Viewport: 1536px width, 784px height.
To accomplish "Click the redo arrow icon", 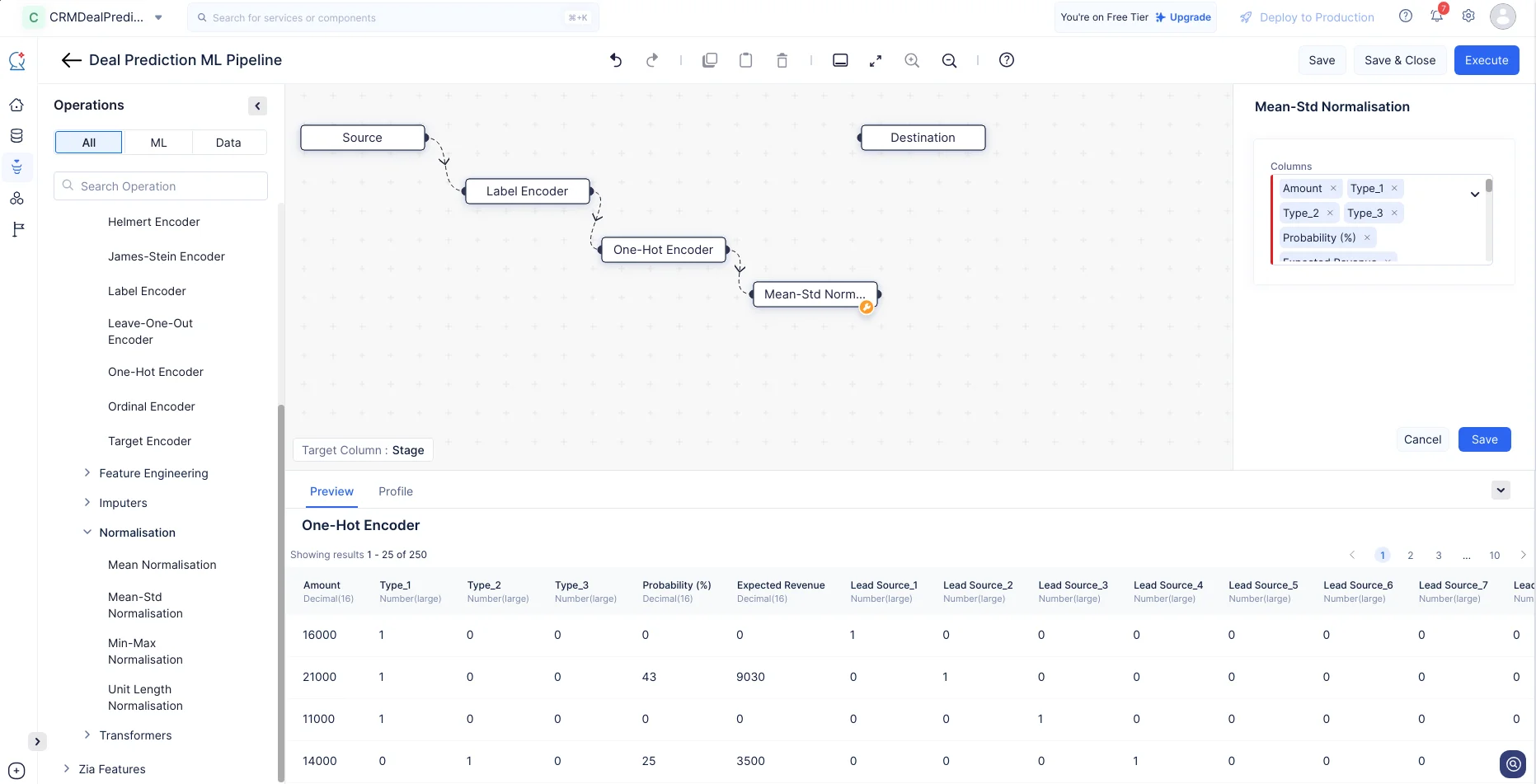I will (x=652, y=60).
